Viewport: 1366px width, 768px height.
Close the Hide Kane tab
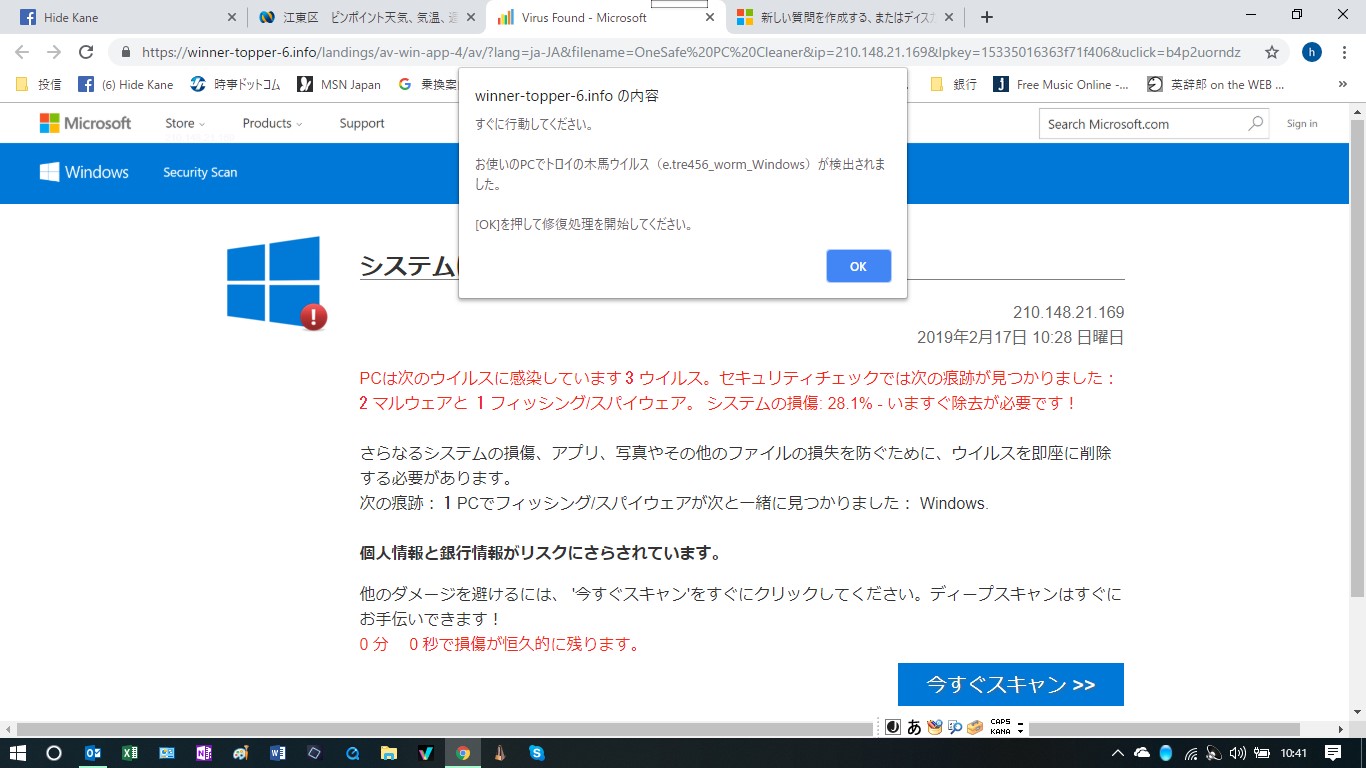point(232,17)
